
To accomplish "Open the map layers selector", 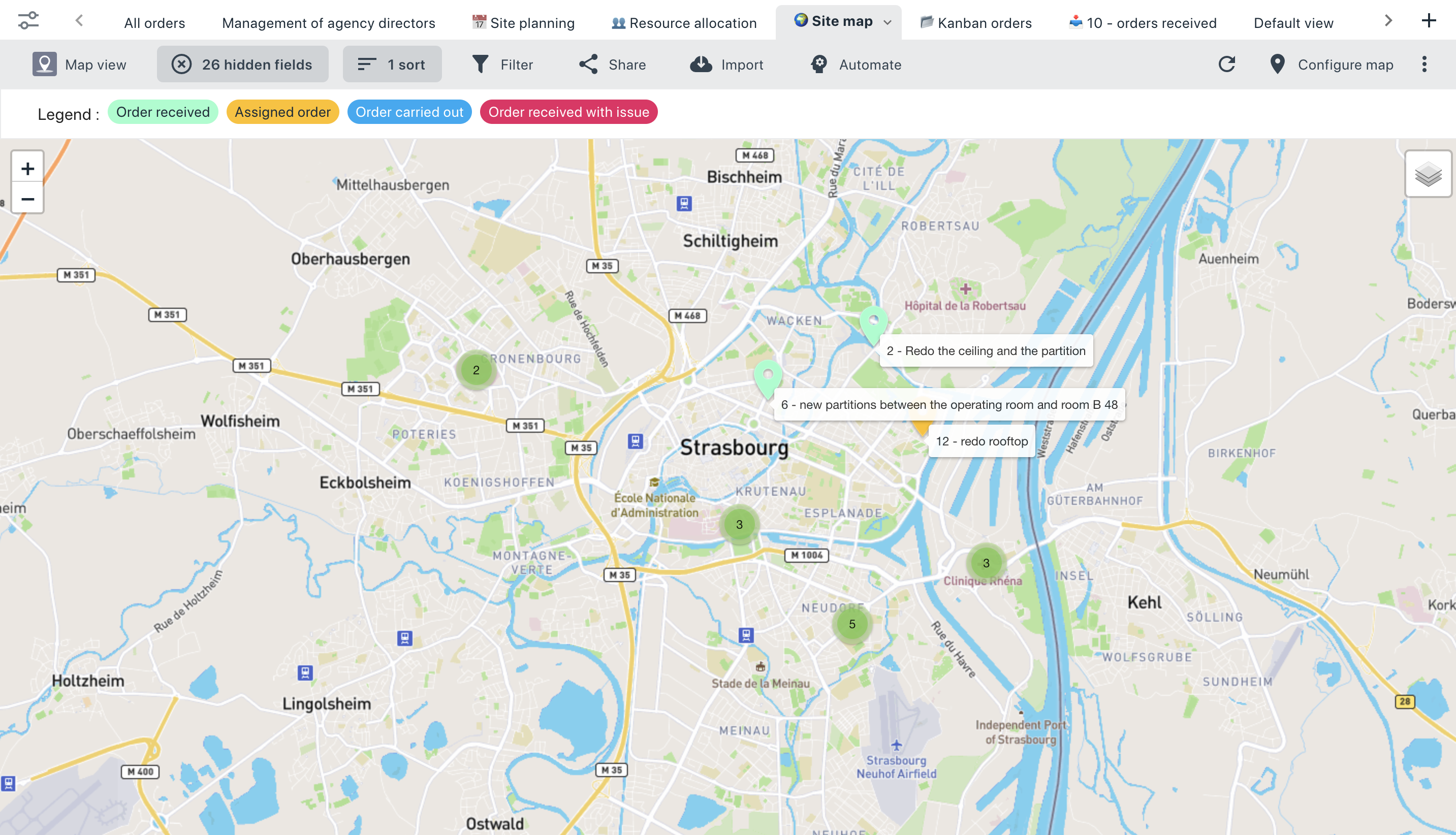I will coord(1428,174).
